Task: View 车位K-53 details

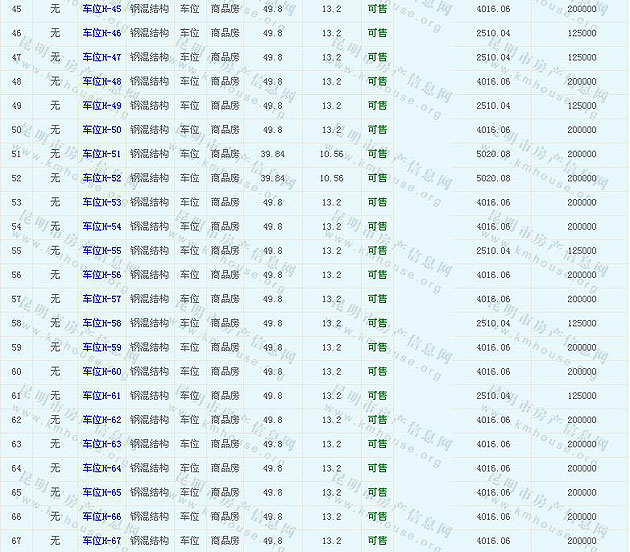Action: [x=101, y=203]
